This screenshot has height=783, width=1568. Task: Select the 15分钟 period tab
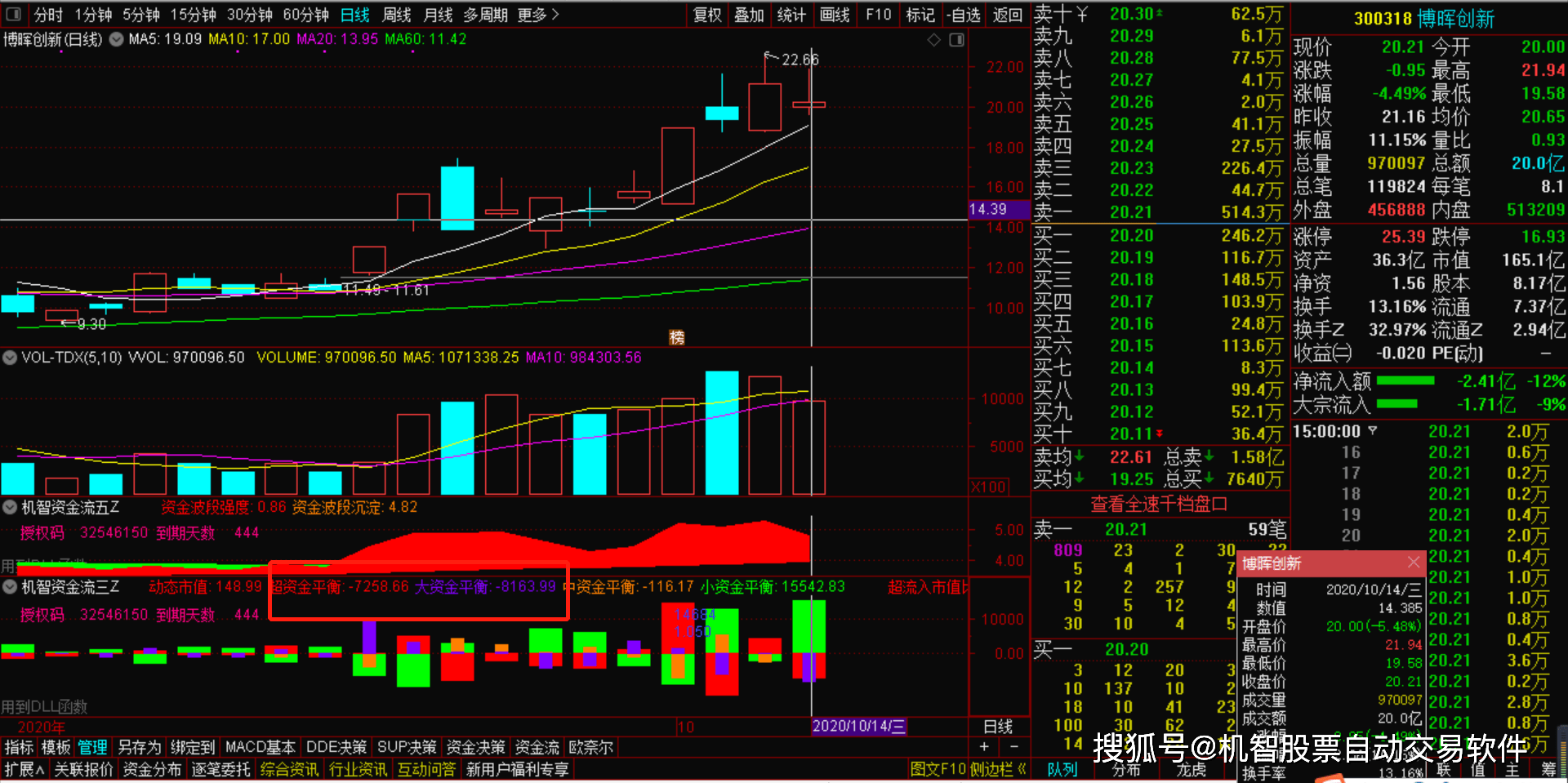(x=193, y=15)
